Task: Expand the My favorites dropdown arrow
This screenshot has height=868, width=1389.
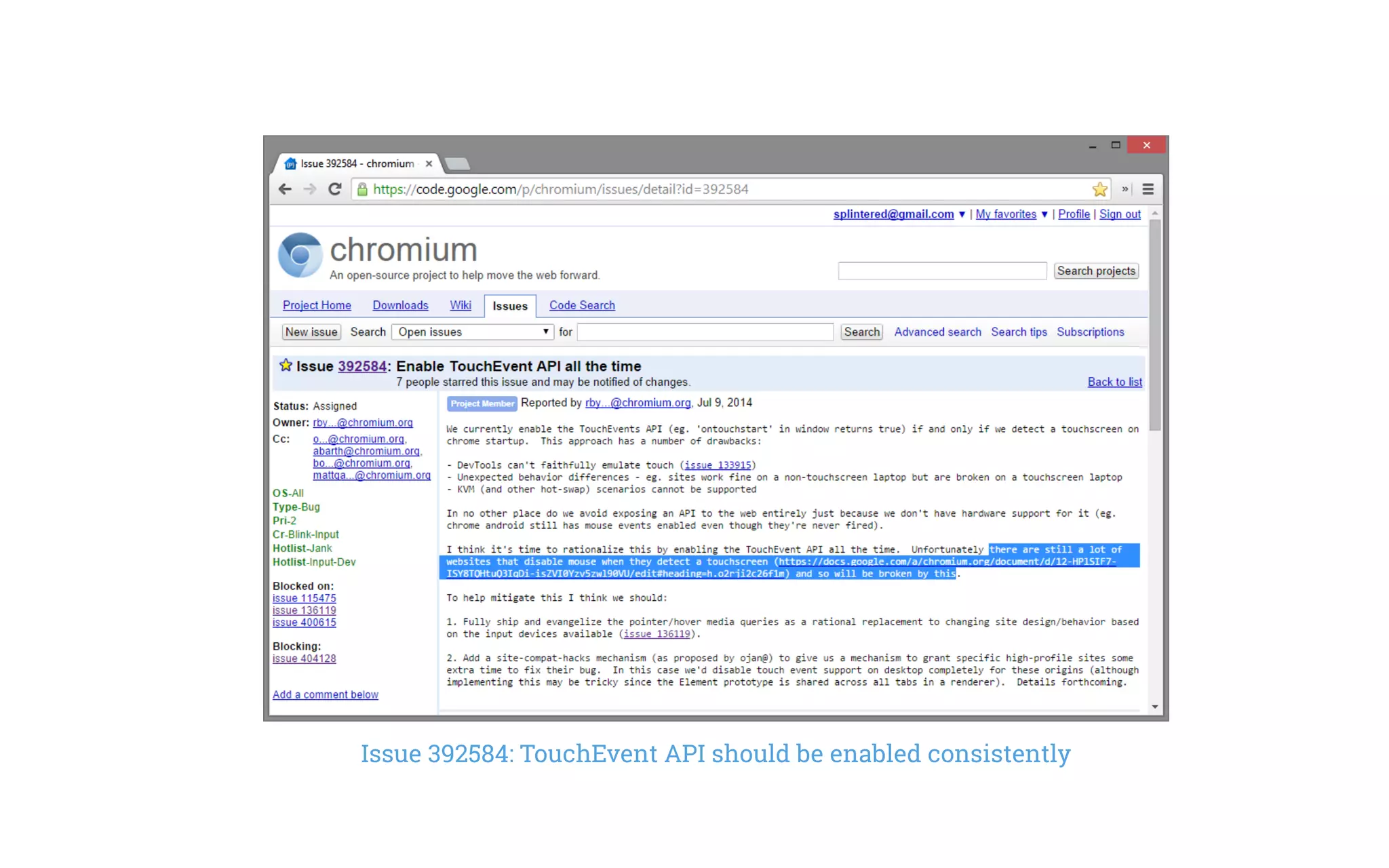Action: 1044,214
